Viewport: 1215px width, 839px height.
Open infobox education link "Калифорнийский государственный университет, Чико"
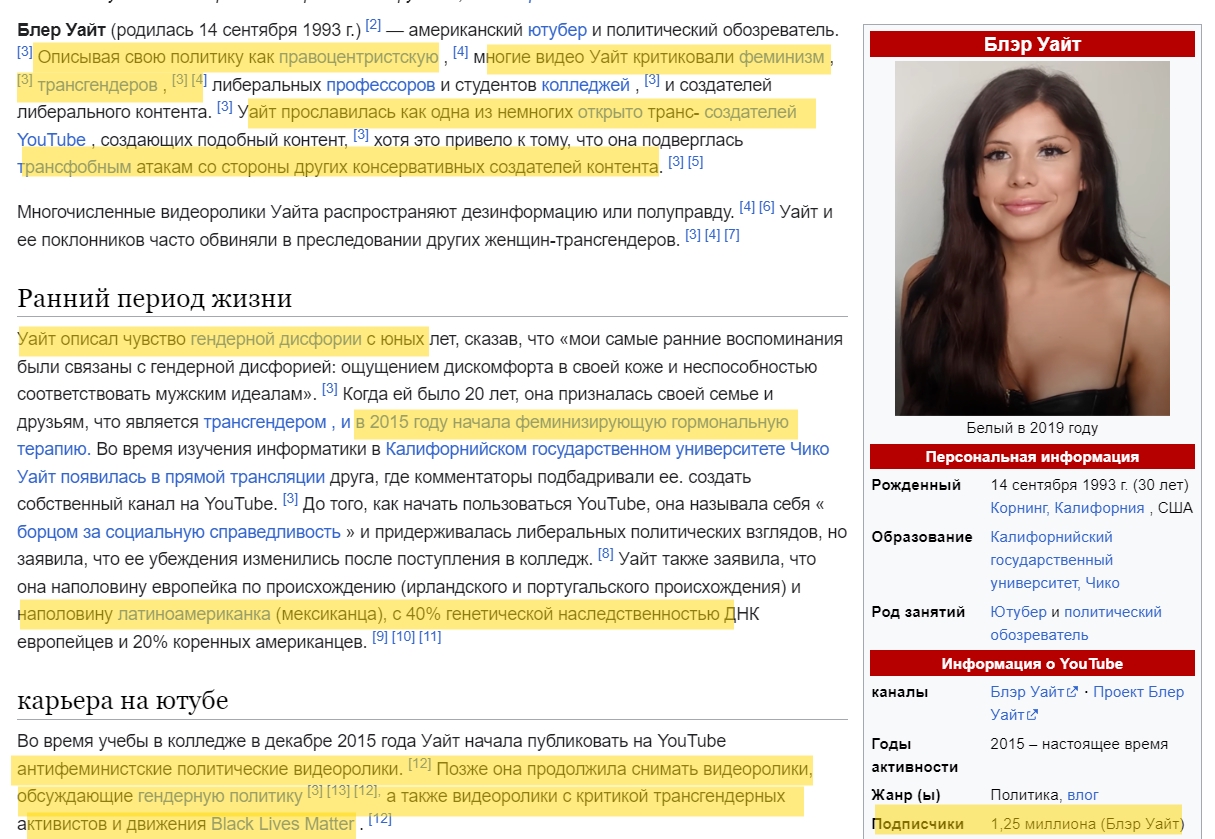[x=1055, y=560]
